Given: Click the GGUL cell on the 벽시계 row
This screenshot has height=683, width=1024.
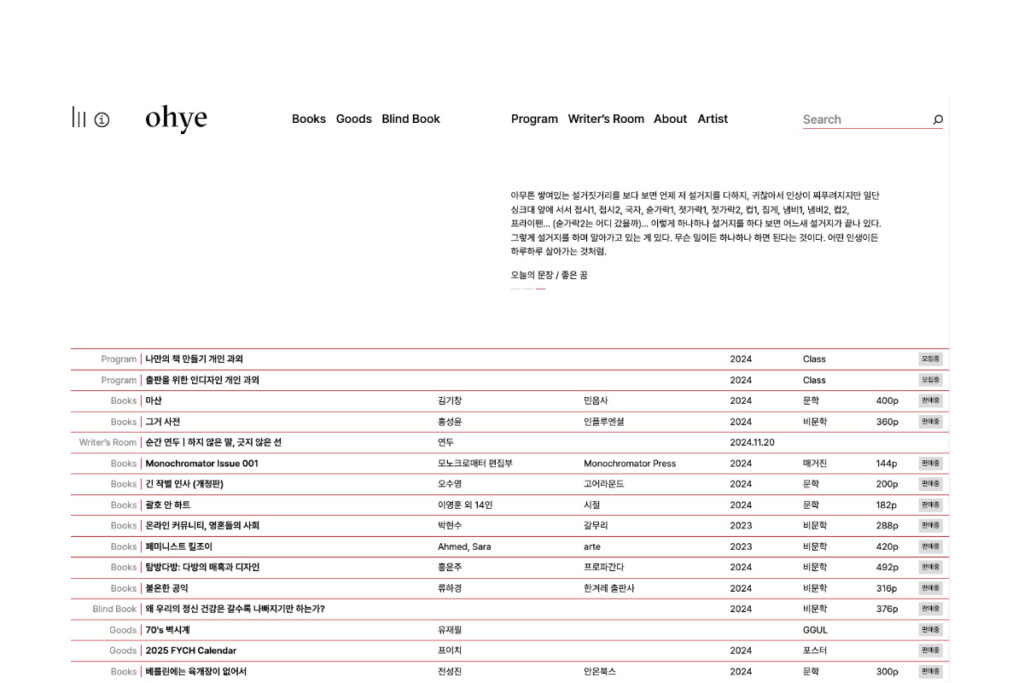Looking at the screenshot, I should pyautogui.click(x=815, y=630).
